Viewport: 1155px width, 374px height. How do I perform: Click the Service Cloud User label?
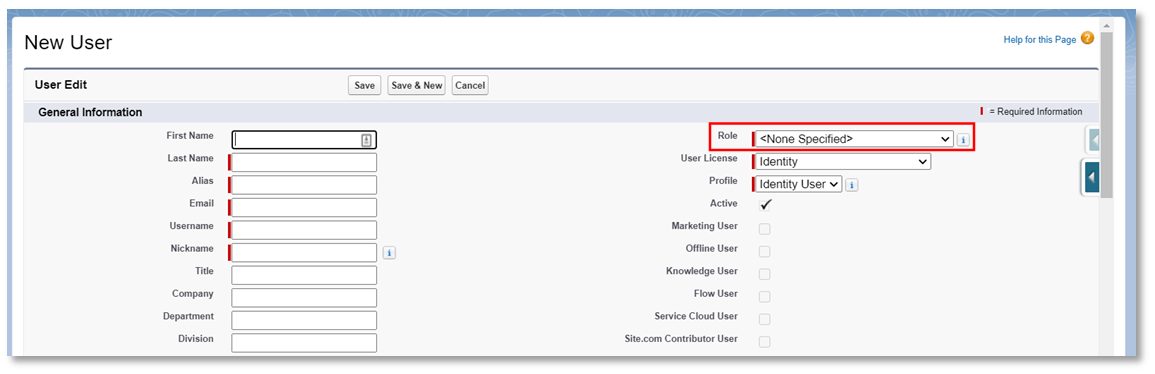click(x=696, y=316)
